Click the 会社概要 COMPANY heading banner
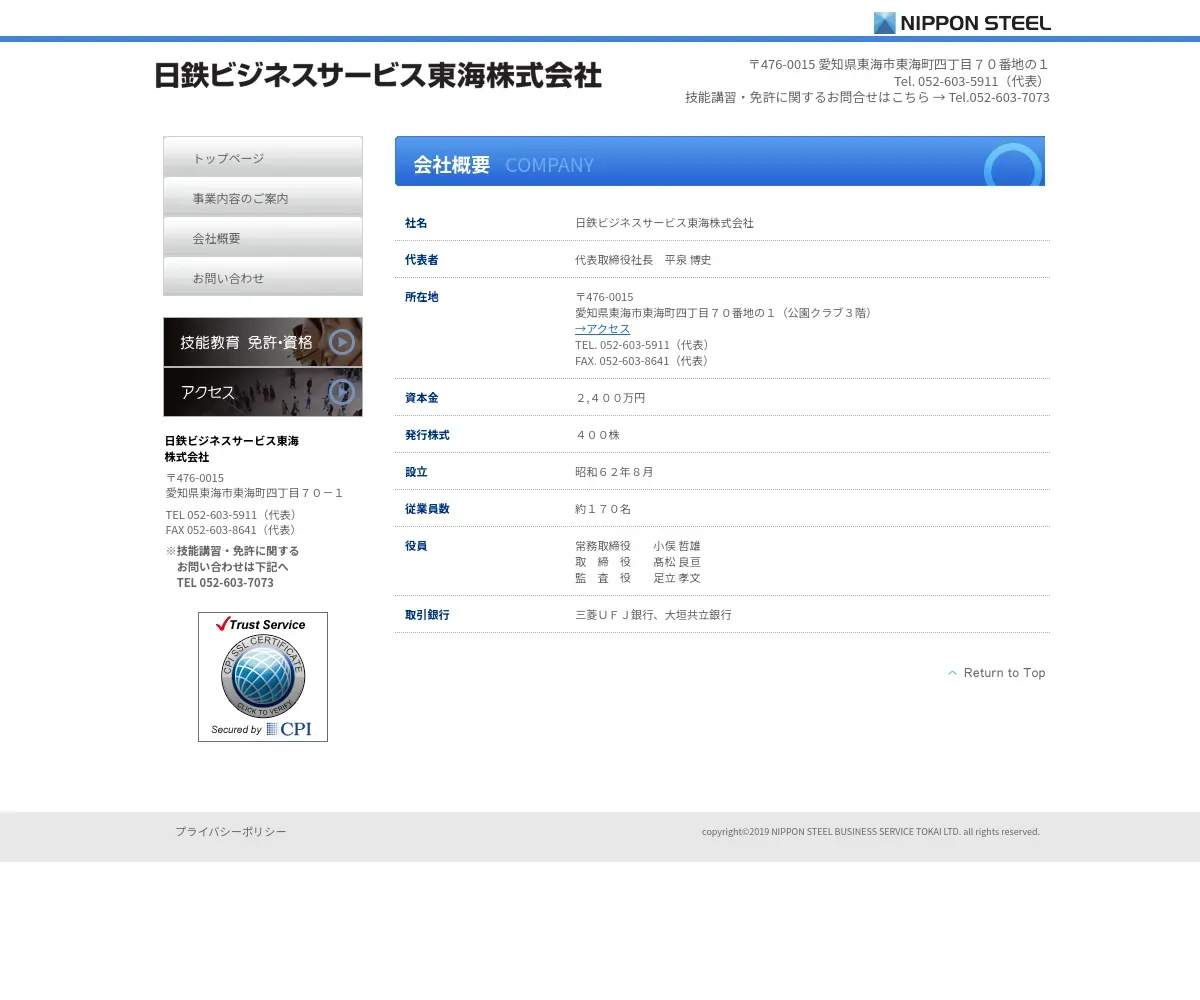The height and width of the screenshot is (1000, 1200). click(x=720, y=161)
